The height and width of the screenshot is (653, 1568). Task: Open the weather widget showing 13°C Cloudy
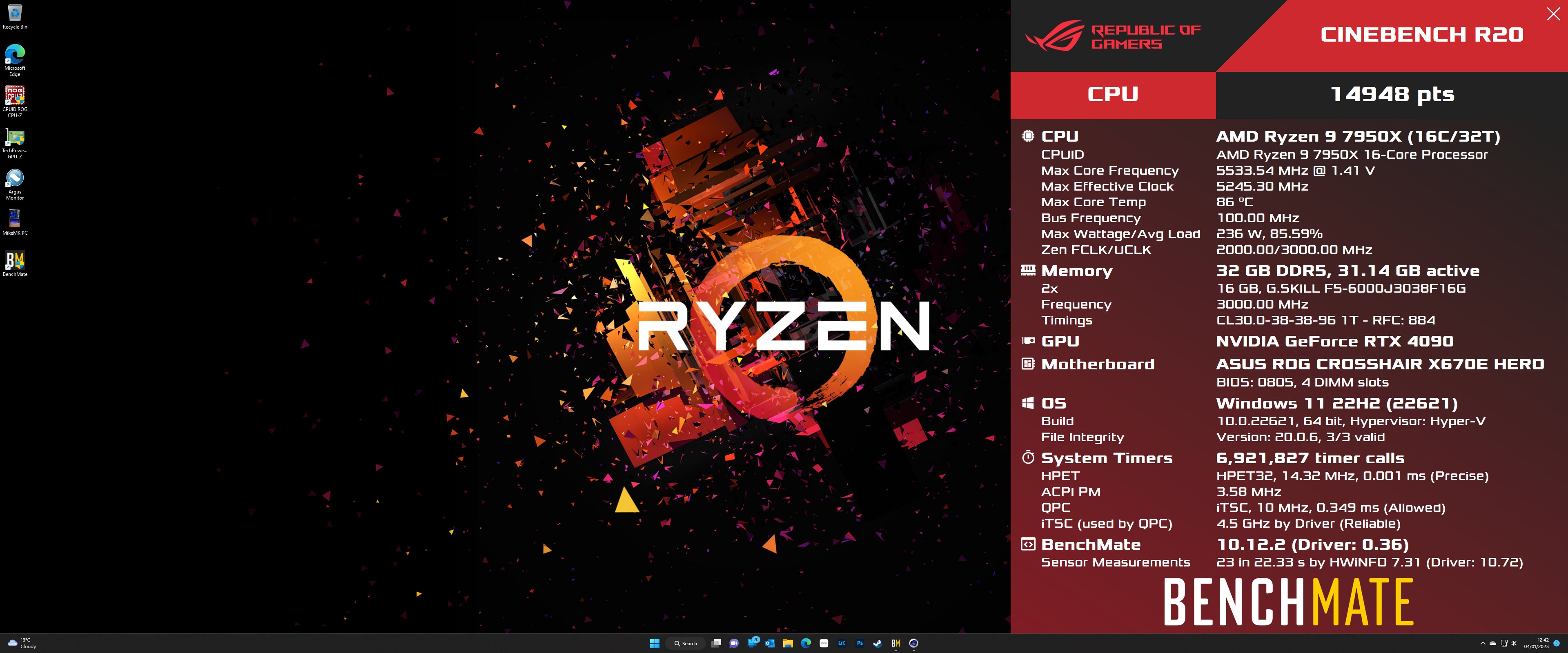[22, 643]
